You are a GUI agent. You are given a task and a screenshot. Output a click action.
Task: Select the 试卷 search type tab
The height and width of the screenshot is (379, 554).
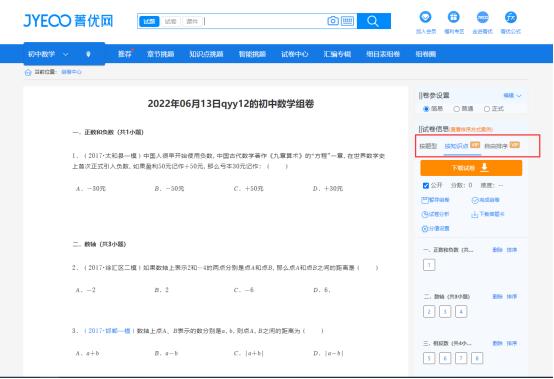170,21
